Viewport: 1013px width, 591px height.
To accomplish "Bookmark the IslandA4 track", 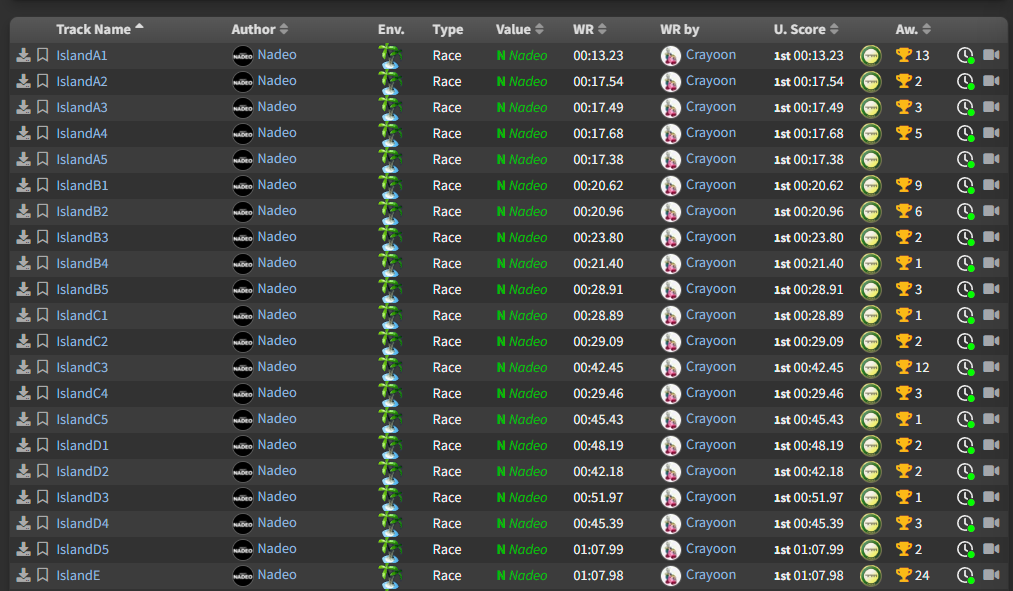I will pyautogui.click(x=43, y=133).
